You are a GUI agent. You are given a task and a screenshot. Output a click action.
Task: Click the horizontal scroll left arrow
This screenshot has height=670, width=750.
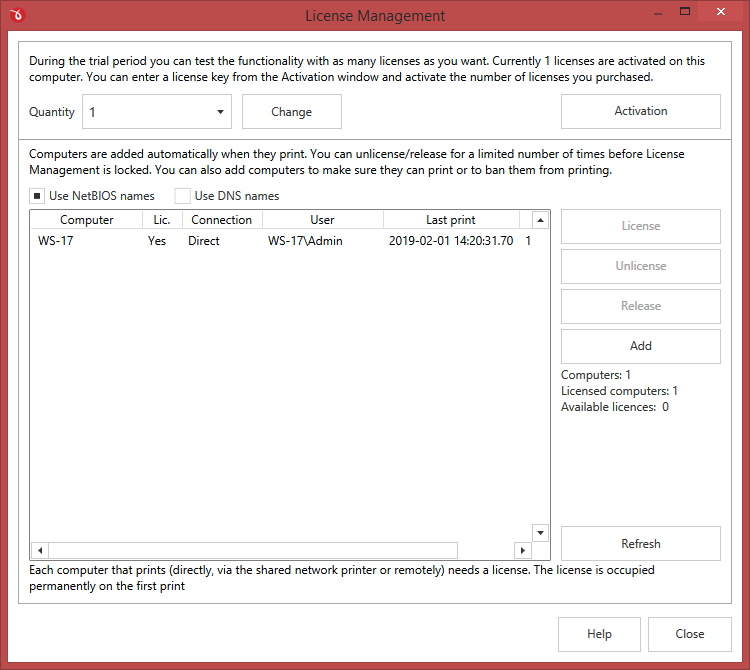coord(40,550)
